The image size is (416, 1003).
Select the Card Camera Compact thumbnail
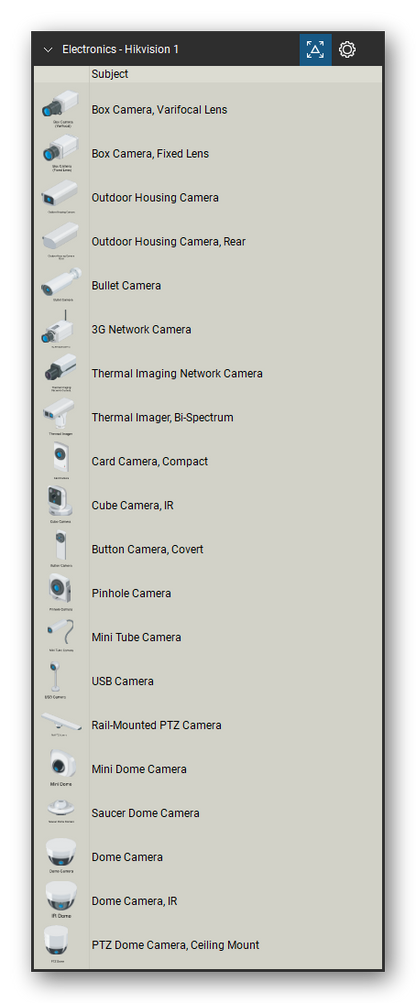(61, 461)
